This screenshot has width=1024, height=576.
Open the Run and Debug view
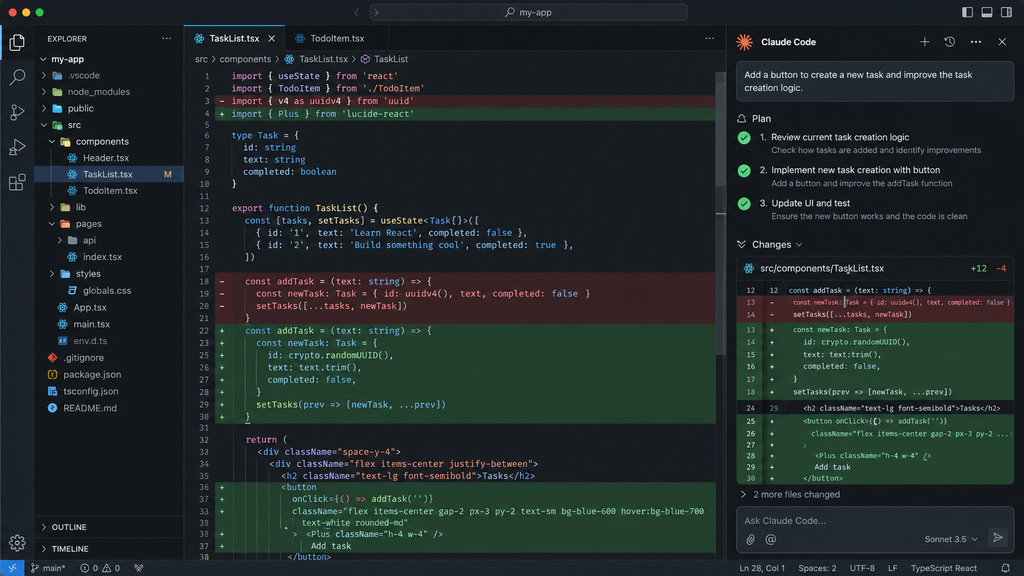[17, 147]
